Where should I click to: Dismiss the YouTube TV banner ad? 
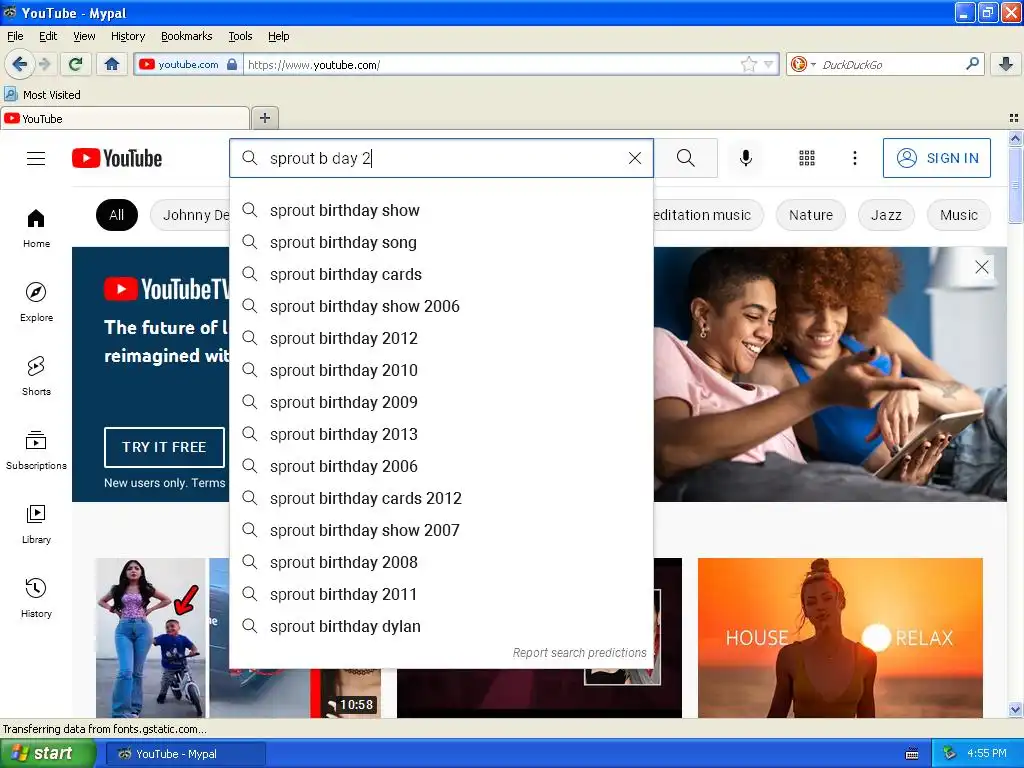pos(982,266)
